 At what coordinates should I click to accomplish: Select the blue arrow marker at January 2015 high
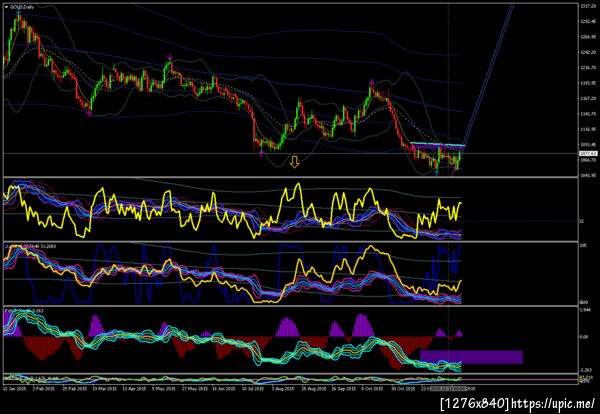tap(18, 12)
